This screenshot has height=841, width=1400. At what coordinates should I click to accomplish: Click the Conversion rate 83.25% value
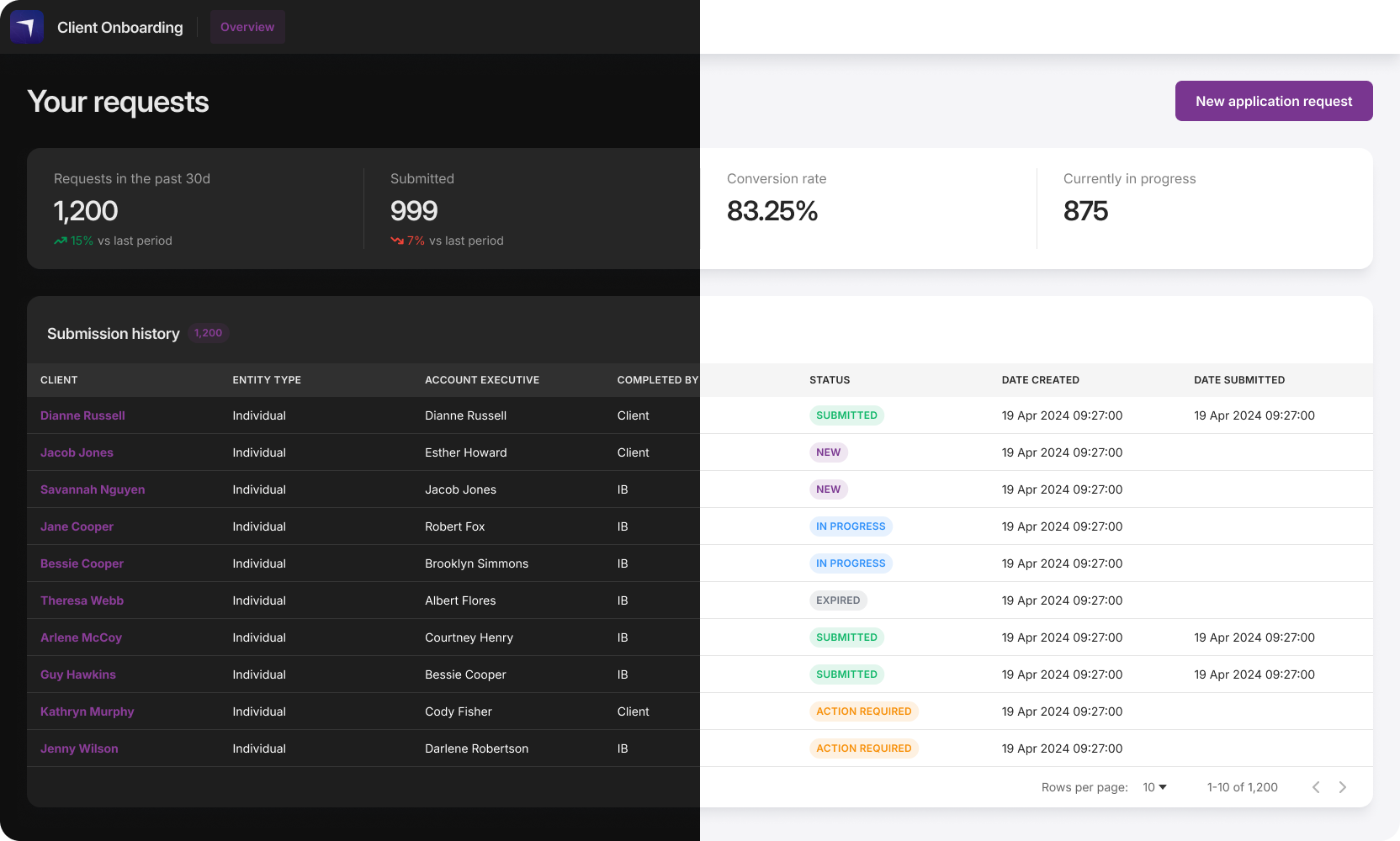[x=772, y=211]
